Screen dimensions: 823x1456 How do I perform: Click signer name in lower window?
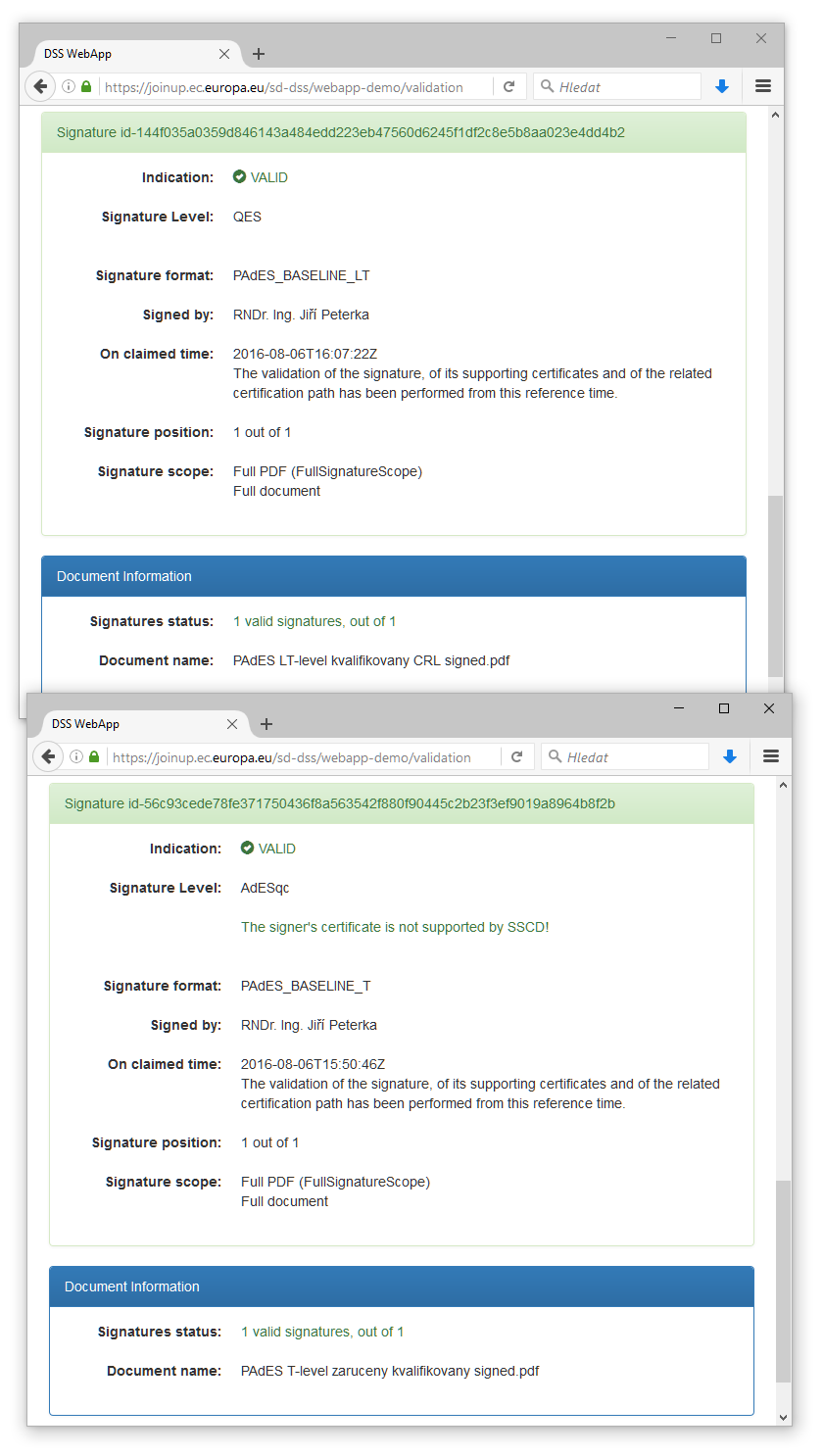tap(309, 1025)
